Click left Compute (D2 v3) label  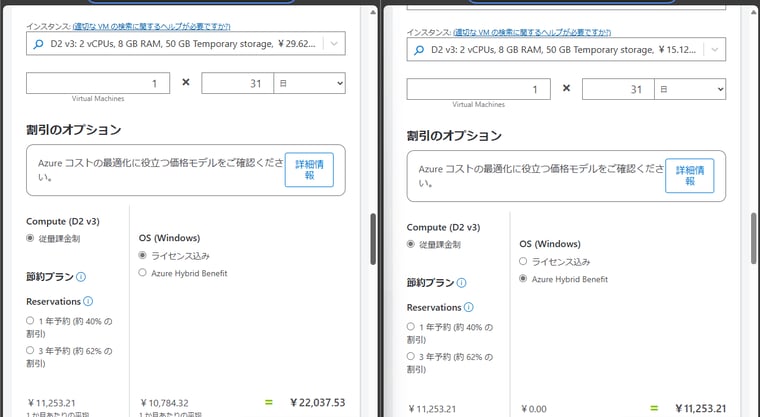63,221
